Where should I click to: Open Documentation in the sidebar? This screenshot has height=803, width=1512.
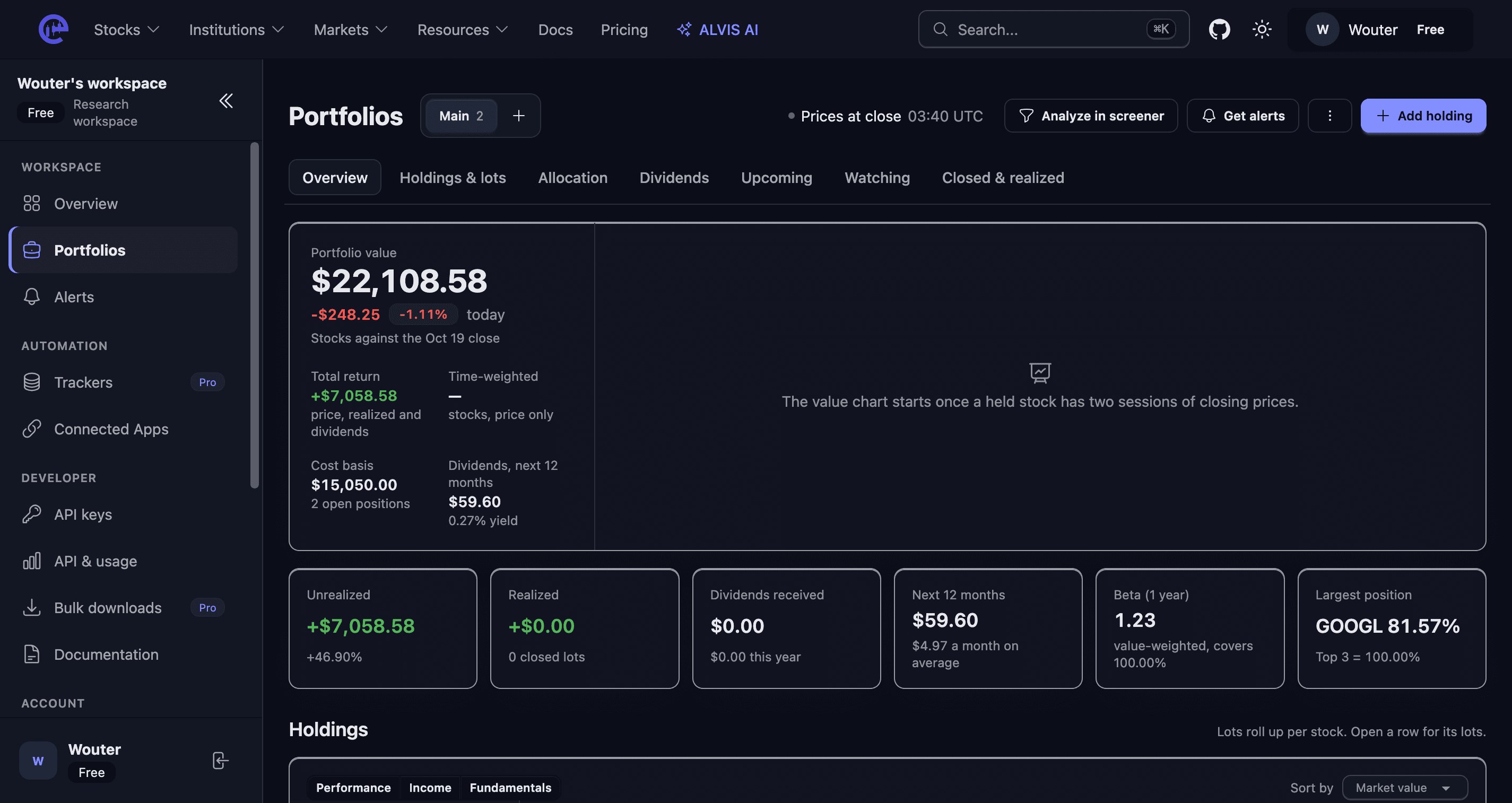(123, 654)
